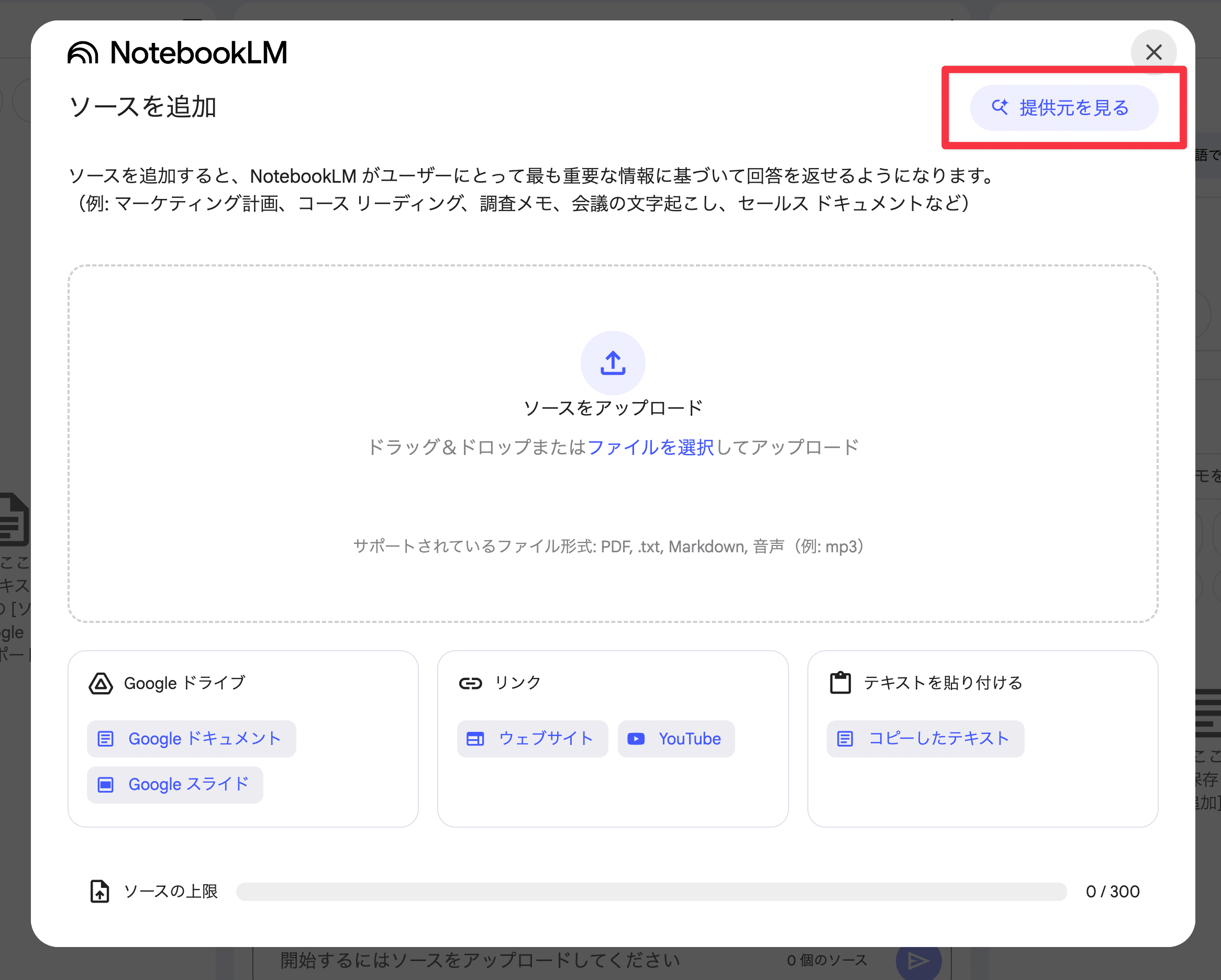The image size is (1221, 980).
Task: Click the NotebookLM logo icon
Action: [83, 53]
